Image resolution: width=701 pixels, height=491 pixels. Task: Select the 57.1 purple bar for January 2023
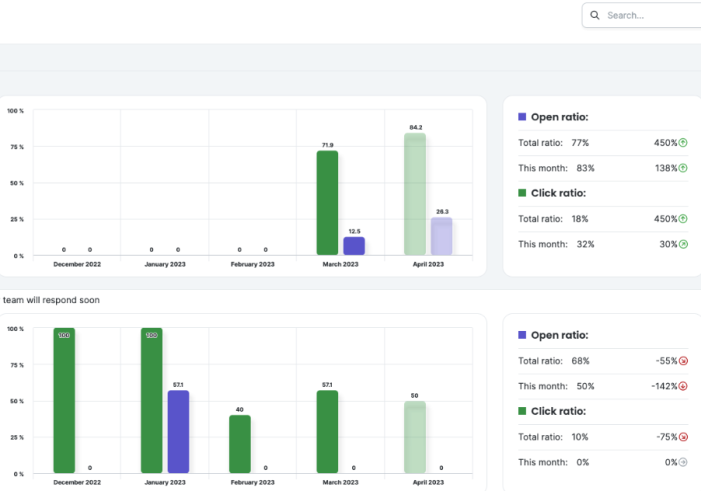coord(178,431)
